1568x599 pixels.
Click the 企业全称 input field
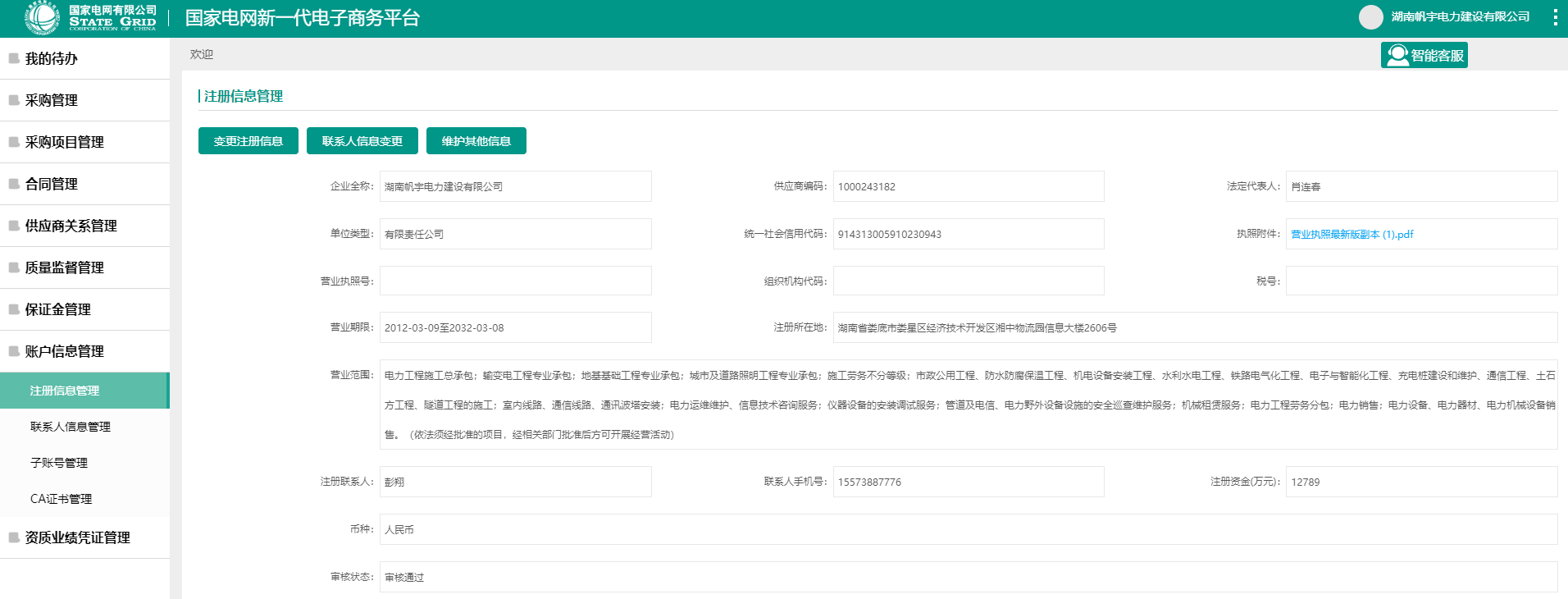point(515,186)
